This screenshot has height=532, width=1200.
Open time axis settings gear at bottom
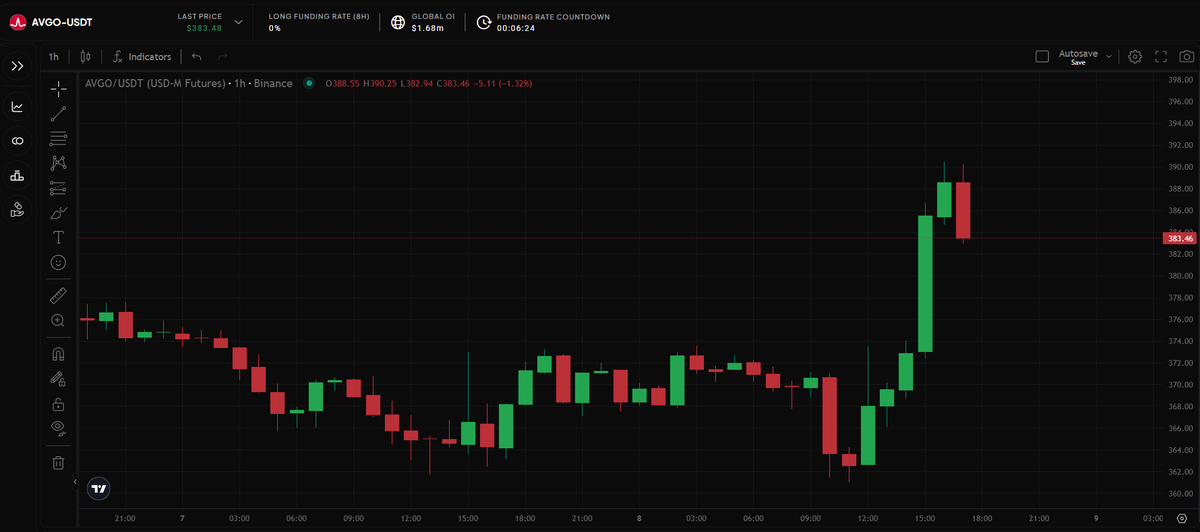click(x=1181, y=518)
